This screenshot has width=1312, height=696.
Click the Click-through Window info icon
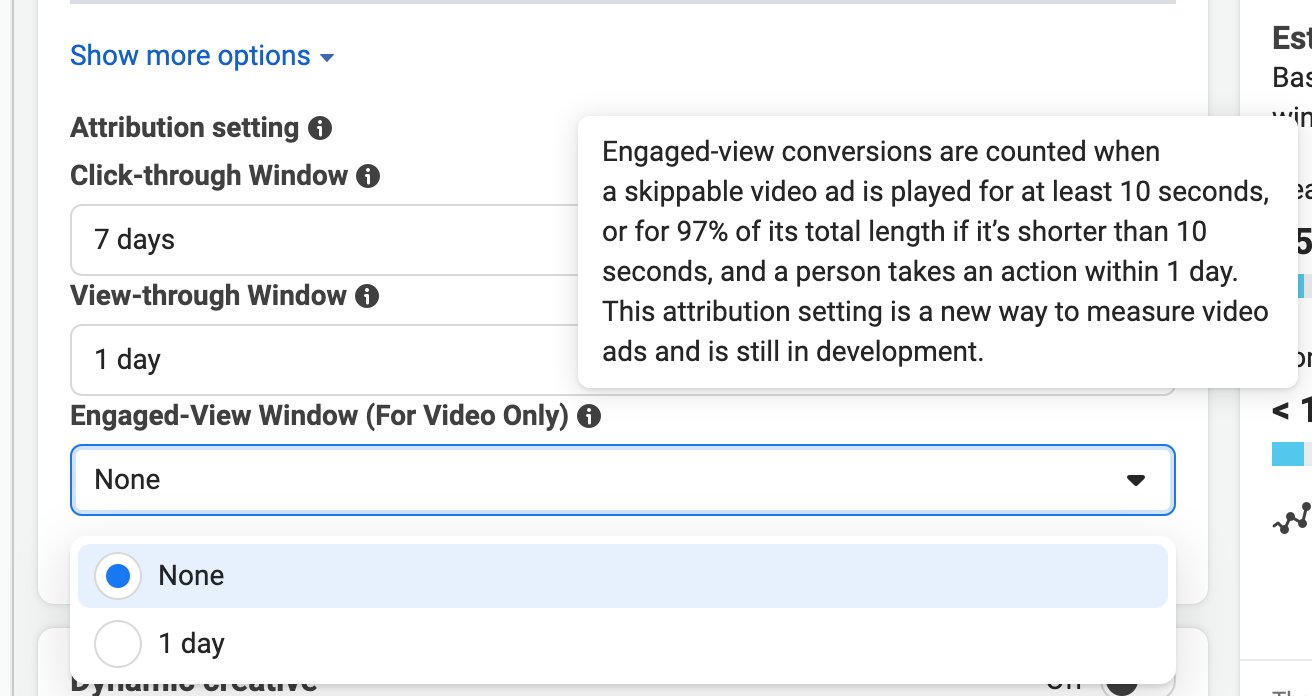pyautogui.click(x=369, y=175)
